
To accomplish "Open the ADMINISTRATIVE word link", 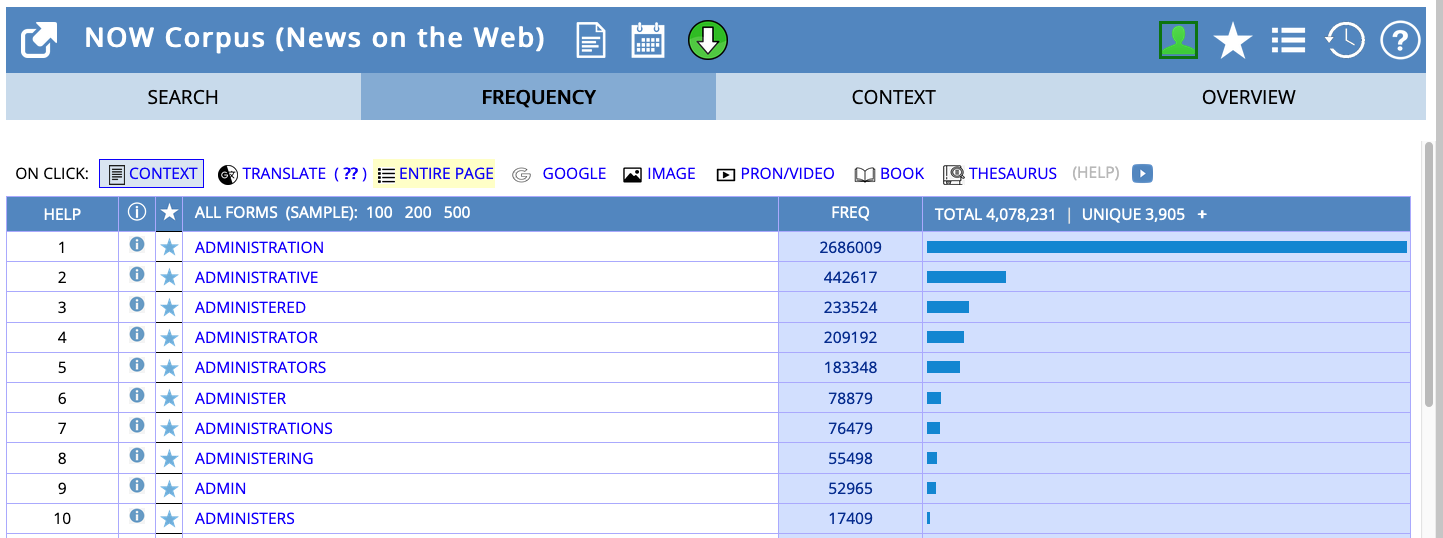I will coord(256,277).
